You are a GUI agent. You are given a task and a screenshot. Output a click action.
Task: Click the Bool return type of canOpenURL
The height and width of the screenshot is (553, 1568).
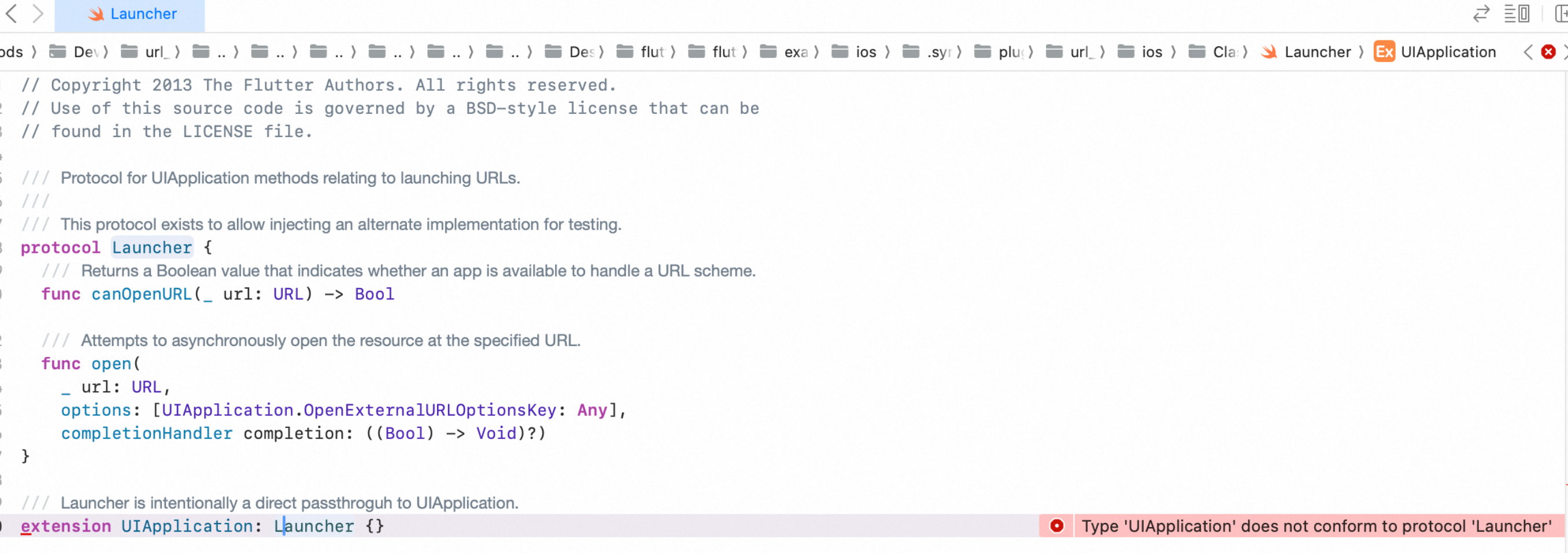[x=374, y=293]
